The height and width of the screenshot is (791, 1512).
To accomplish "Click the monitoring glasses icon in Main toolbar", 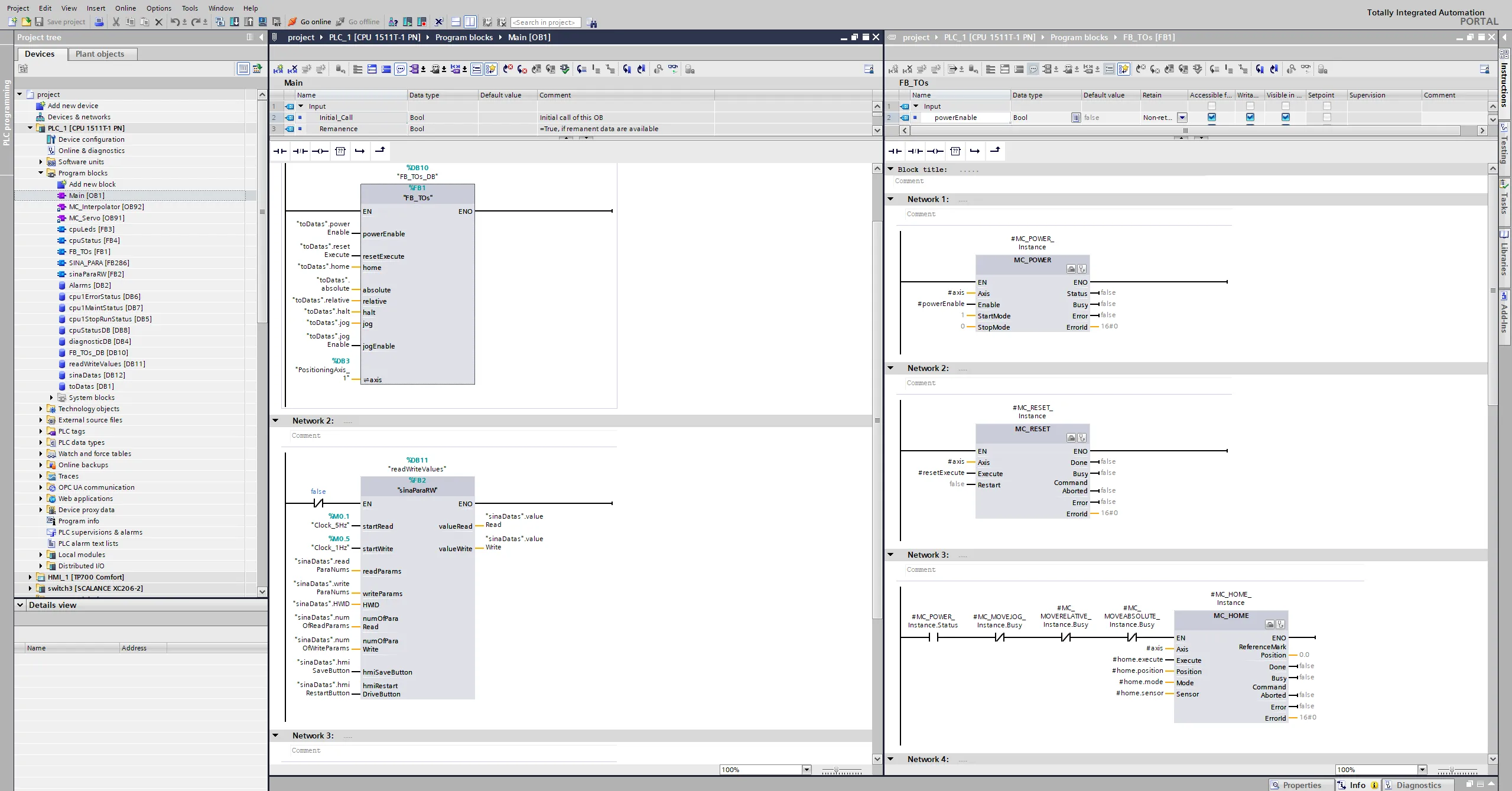I will click(673, 69).
